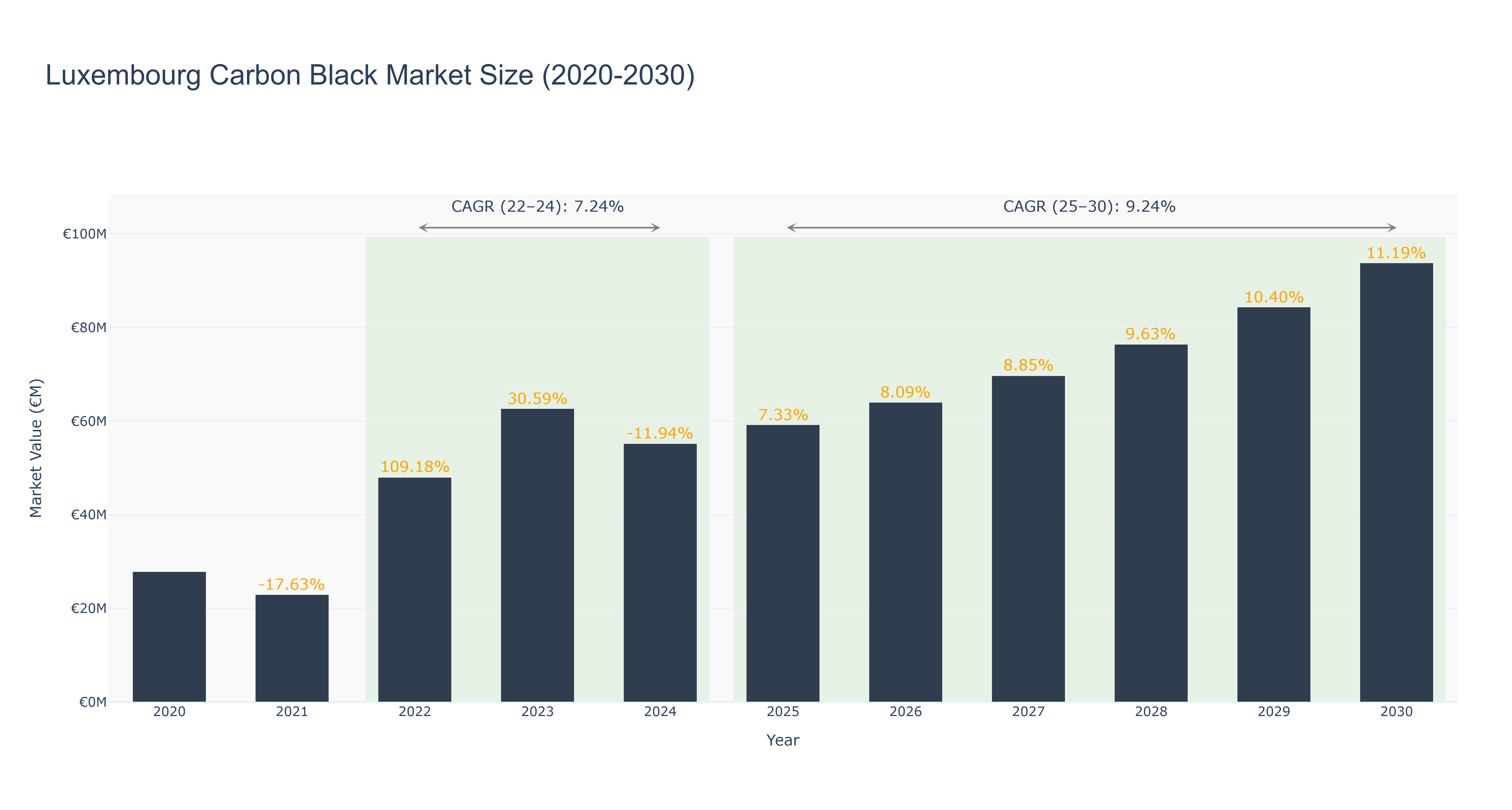This screenshot has width=1512, height=810.
Task: Click the Year axis title
Action: (x=782, y=740)
